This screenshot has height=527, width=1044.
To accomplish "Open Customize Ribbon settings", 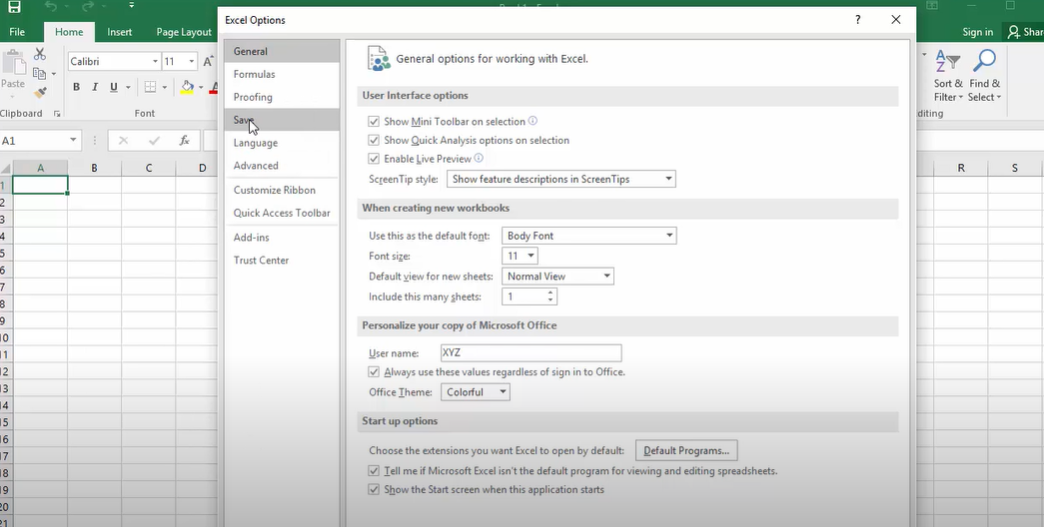I will 282,190.
